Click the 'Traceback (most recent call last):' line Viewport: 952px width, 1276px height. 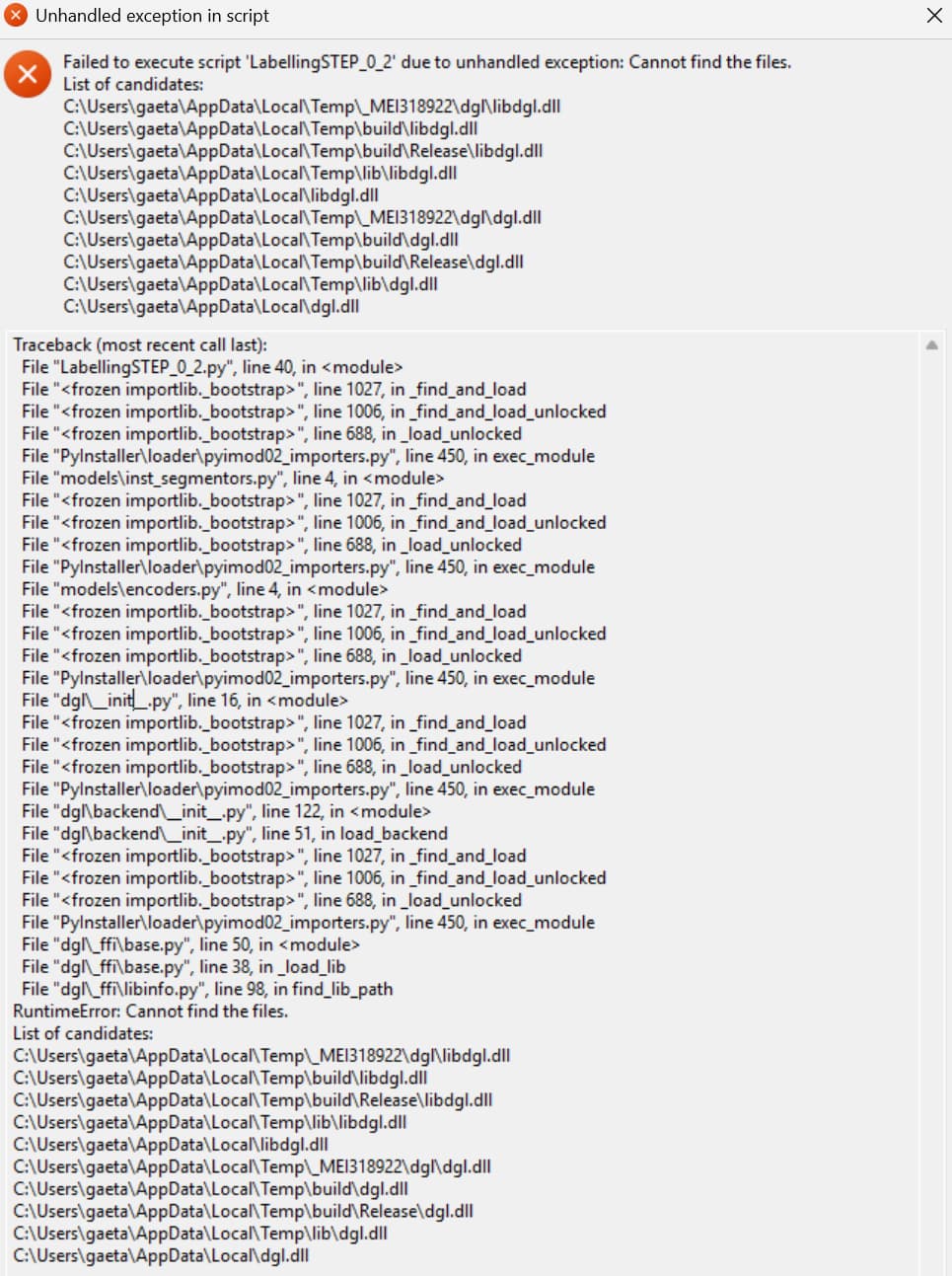tap(140, 345)
